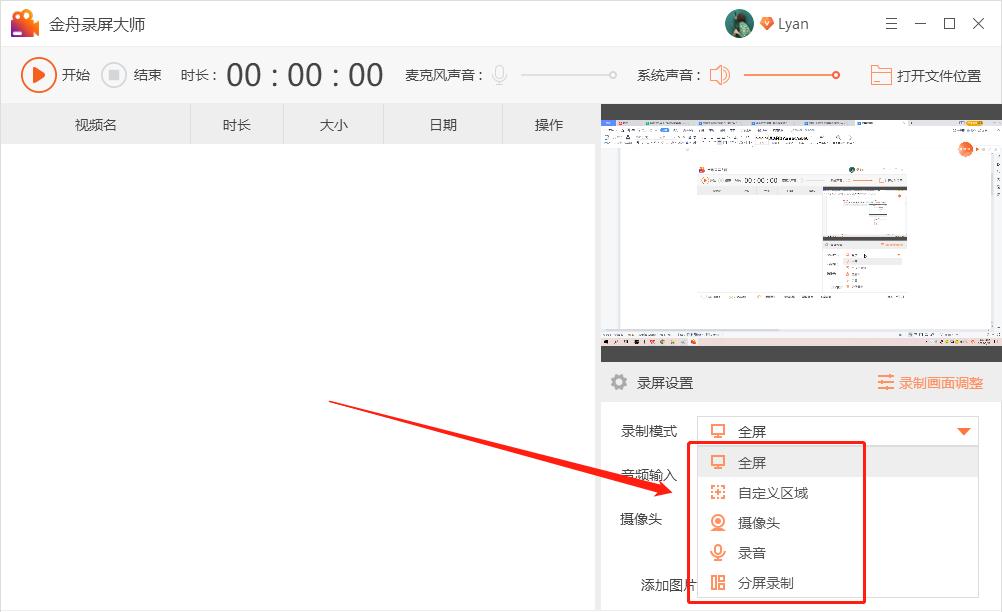This screenshot has height=612, width=1002.
Task: Click the microphone icon next to 麦克风声音
Action: 498,74
